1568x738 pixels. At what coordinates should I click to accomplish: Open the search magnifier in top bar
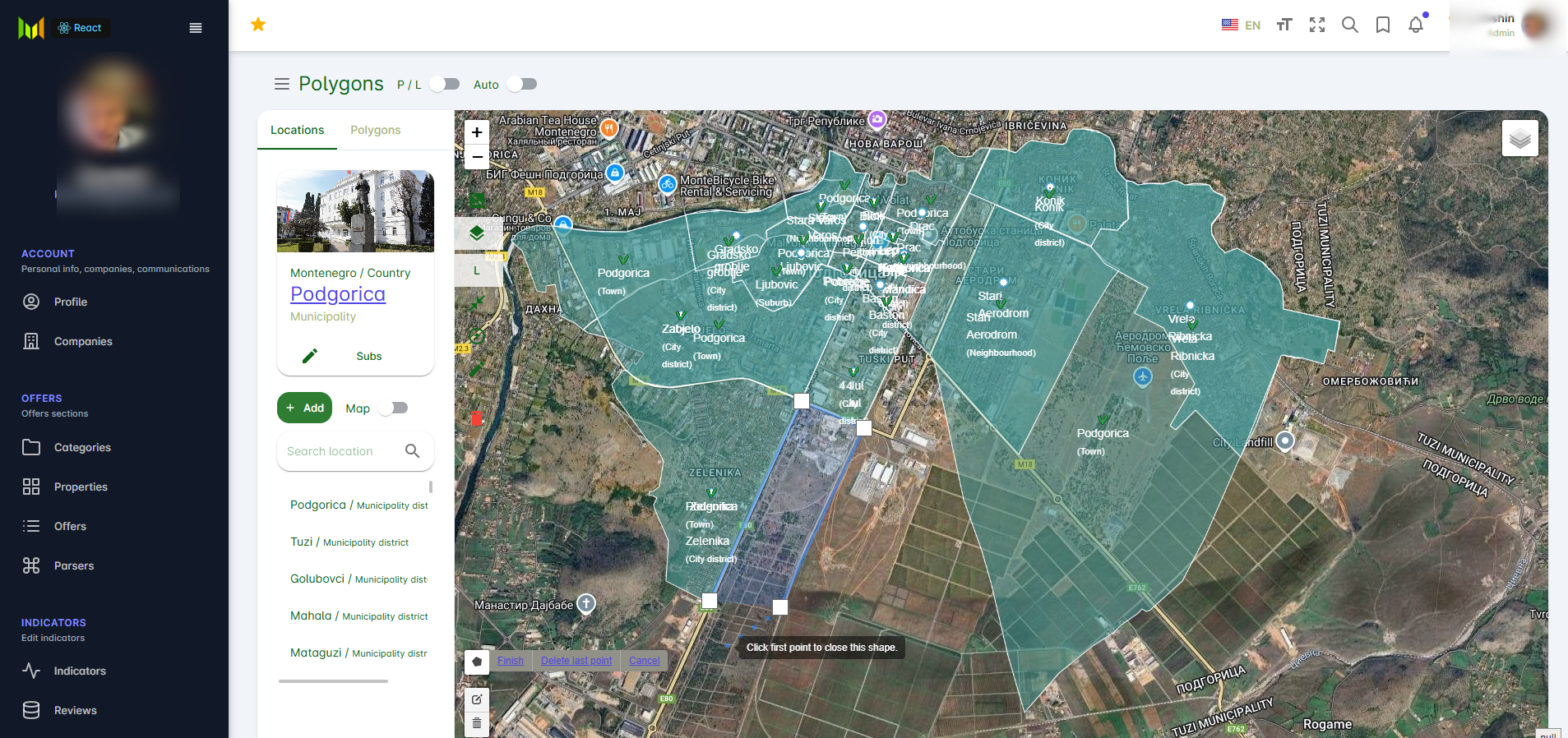[1350, 25]
